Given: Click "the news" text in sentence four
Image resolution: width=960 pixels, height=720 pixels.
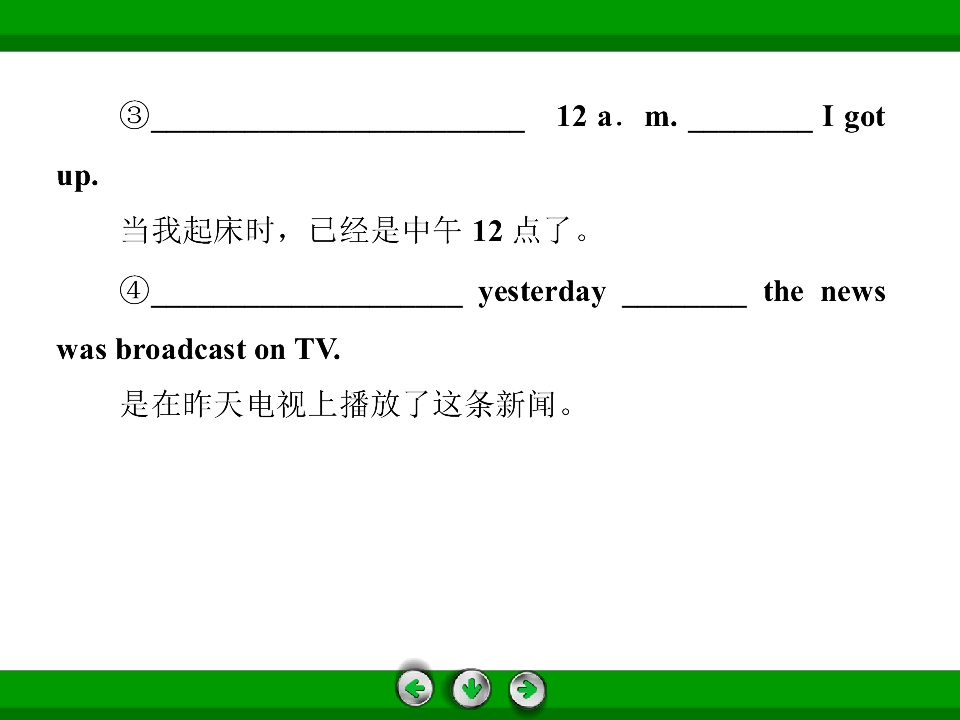Looking at the screenshot, I should [824, 291].
